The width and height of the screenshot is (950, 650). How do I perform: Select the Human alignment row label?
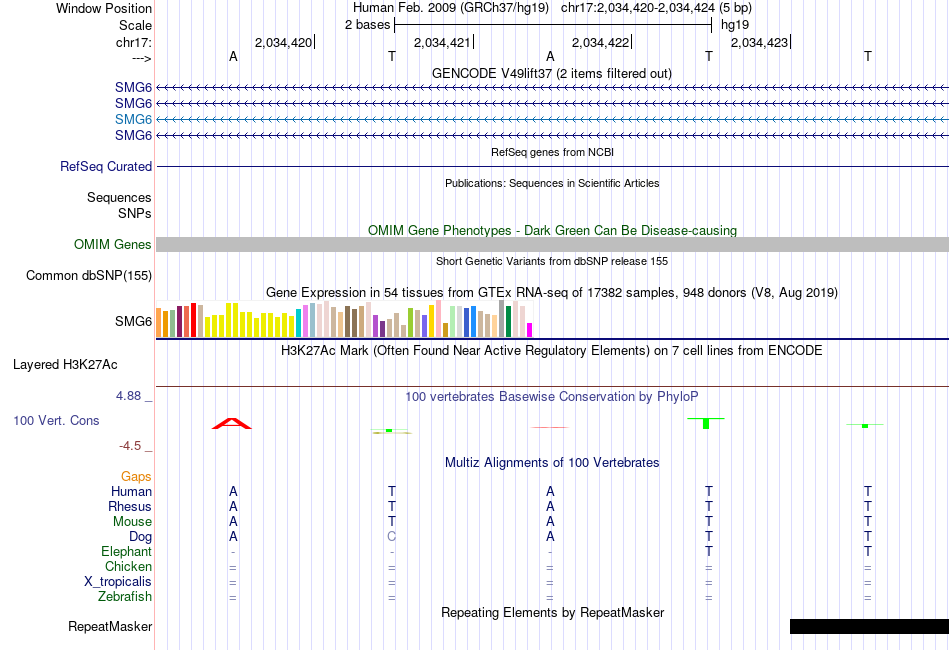[131, 491]
